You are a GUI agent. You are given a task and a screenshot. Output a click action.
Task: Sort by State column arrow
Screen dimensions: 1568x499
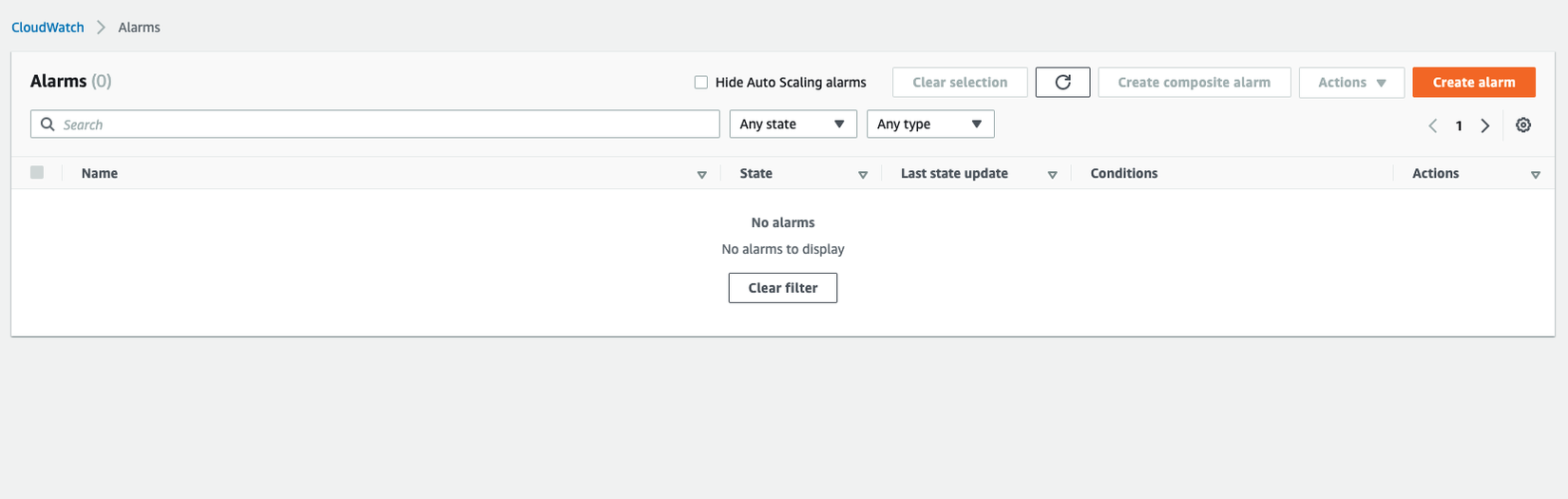point(863,175)
